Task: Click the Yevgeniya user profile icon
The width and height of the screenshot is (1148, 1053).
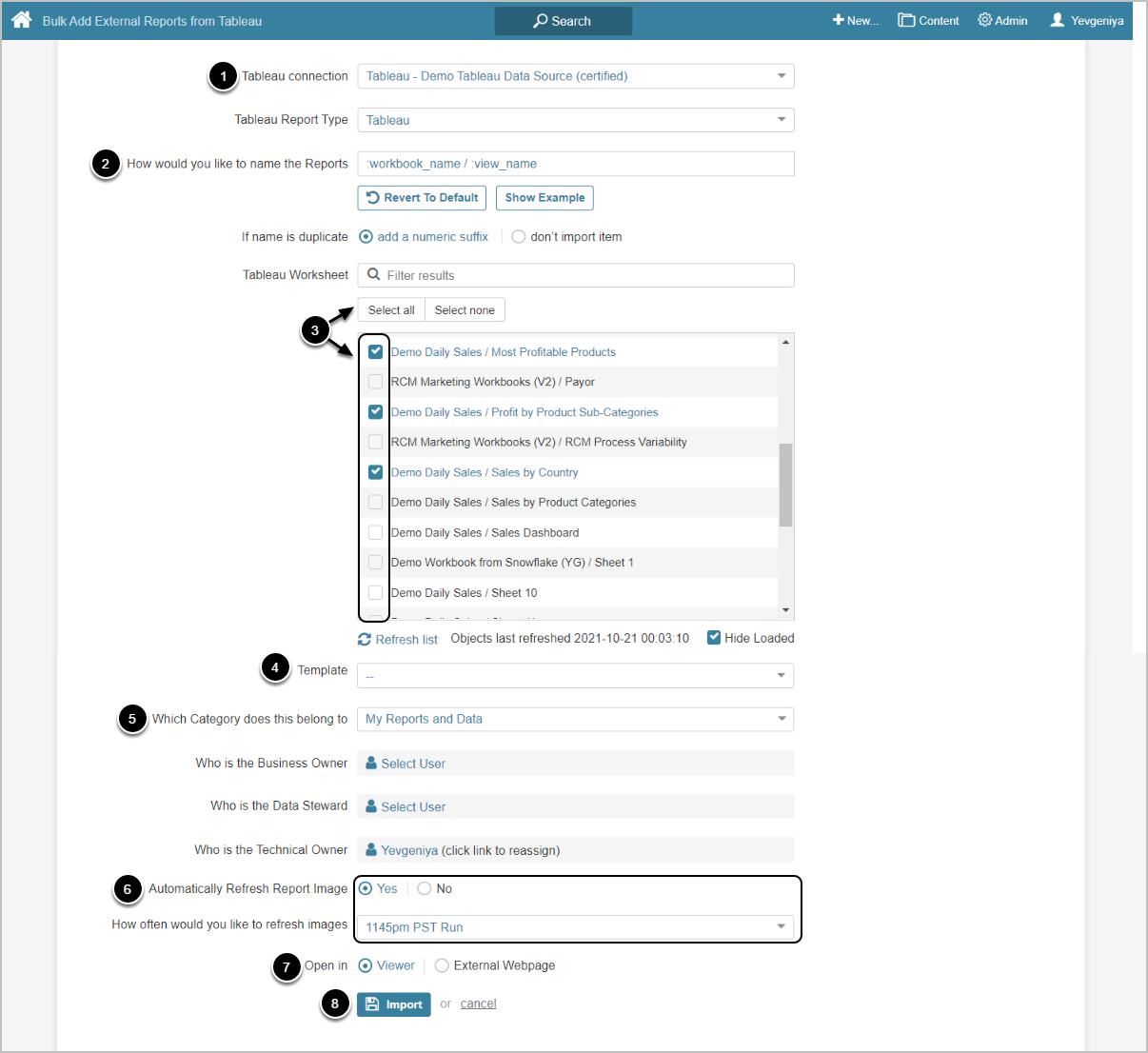Action: [1057, 20]
